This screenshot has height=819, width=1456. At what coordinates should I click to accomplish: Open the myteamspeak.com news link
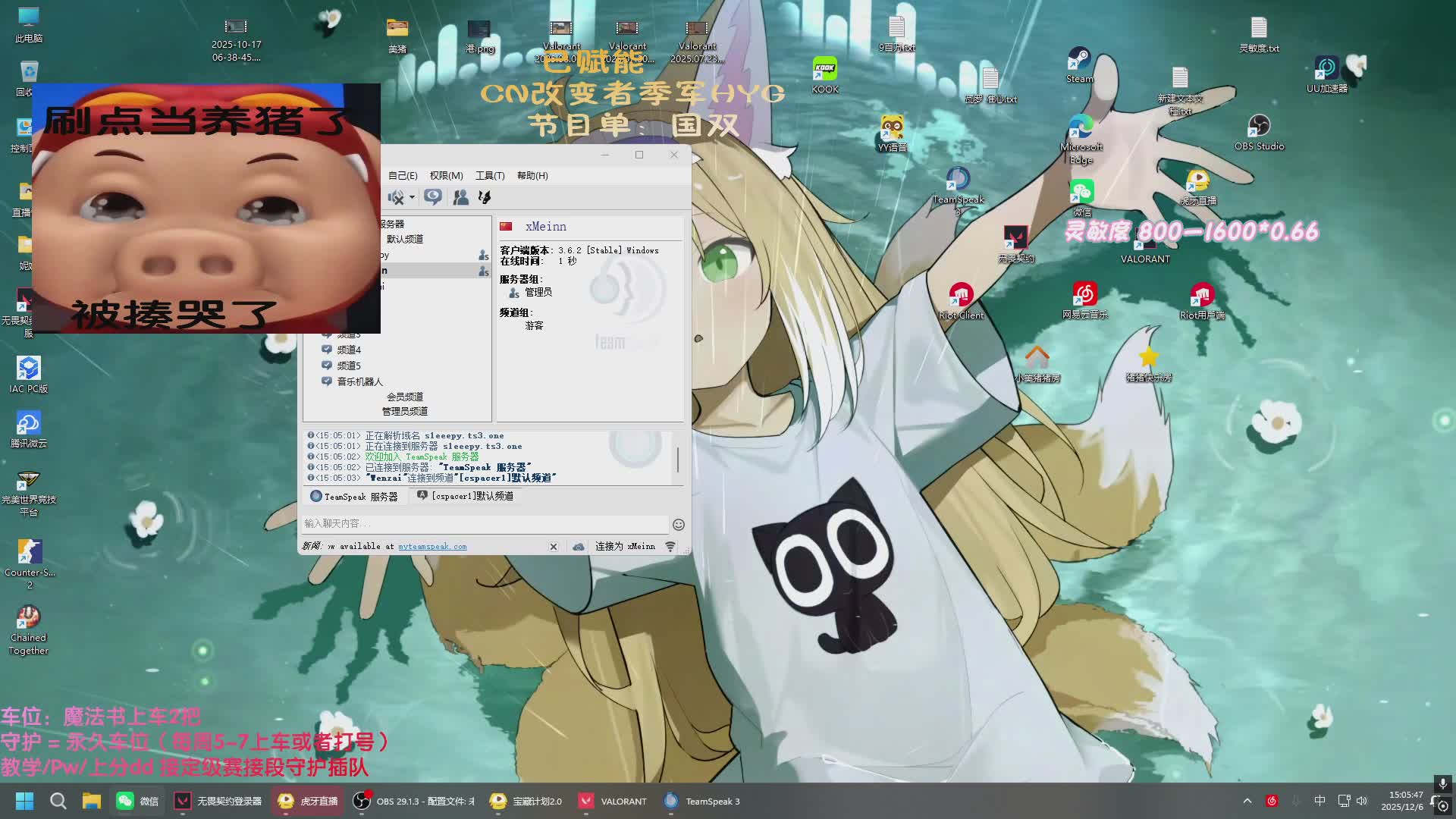pyautogui.click(x=432, y=547)
